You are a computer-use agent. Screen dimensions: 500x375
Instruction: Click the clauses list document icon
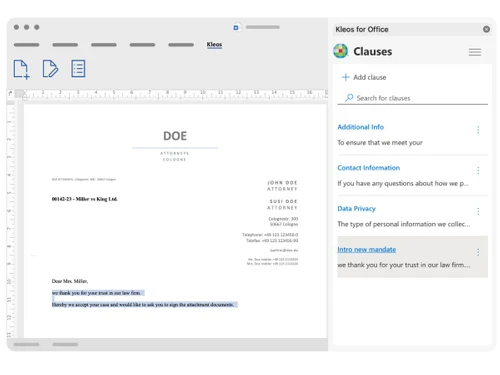click(x=78, y=69)
